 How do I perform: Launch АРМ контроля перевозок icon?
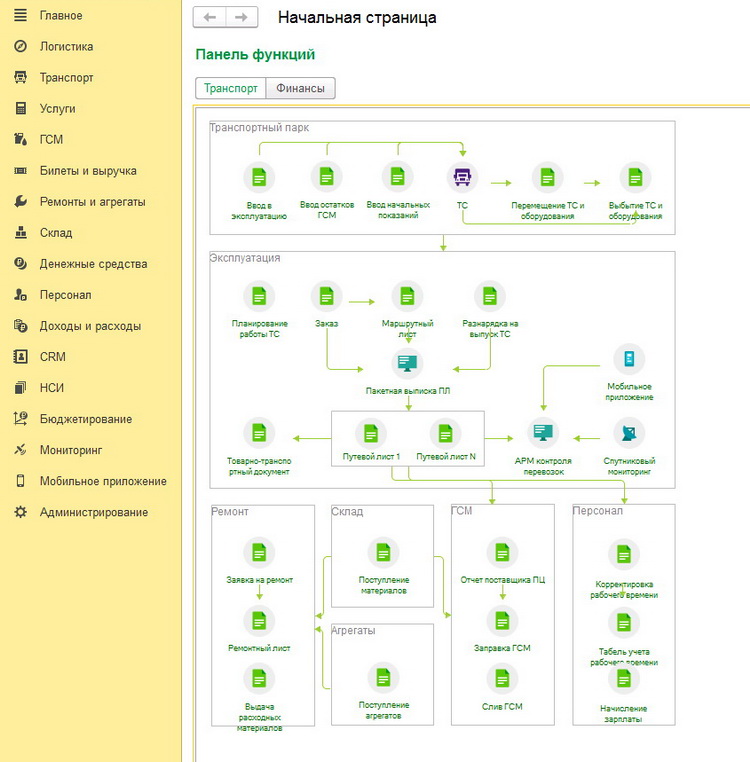[x=543, y=433]
